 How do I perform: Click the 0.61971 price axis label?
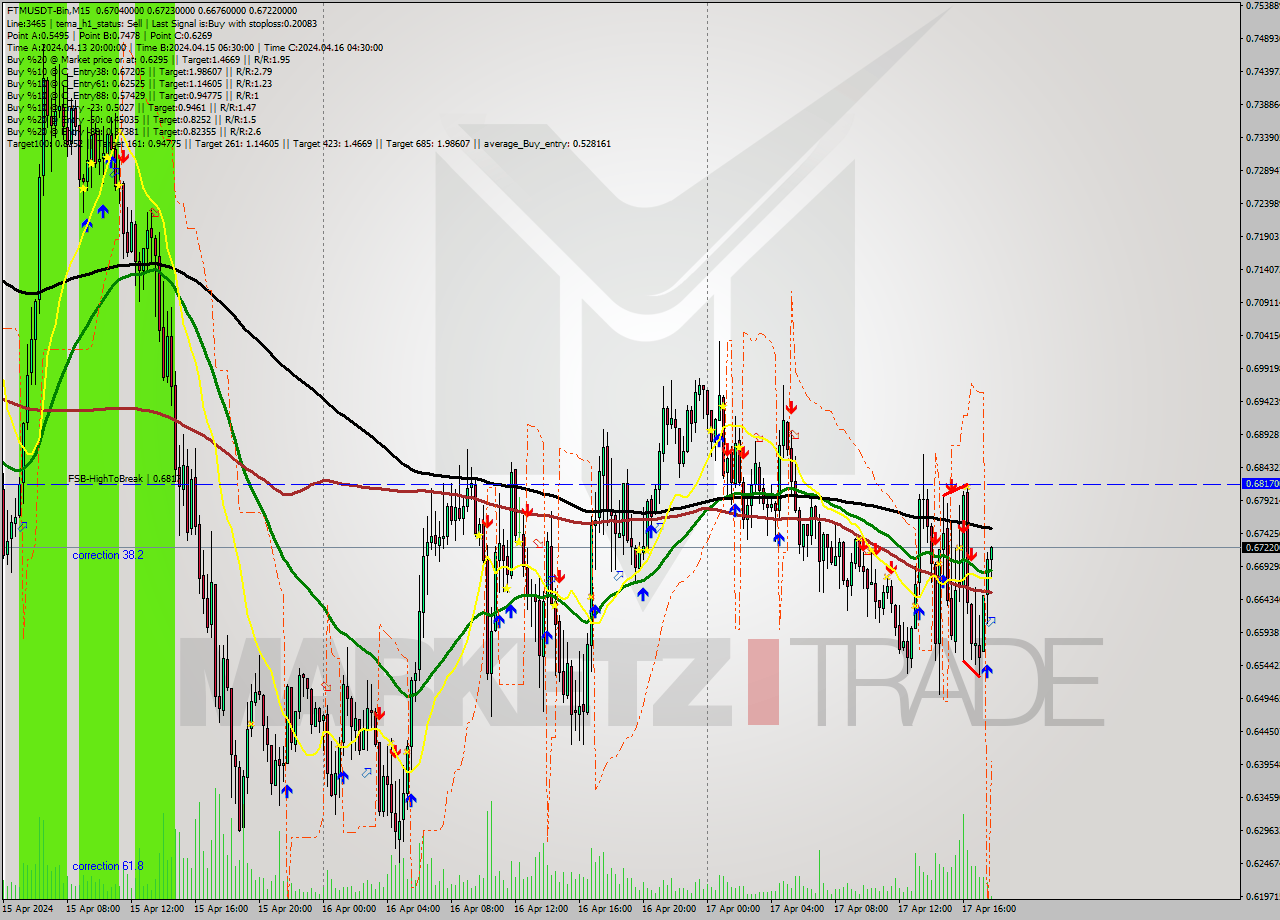coord(1262,896)
